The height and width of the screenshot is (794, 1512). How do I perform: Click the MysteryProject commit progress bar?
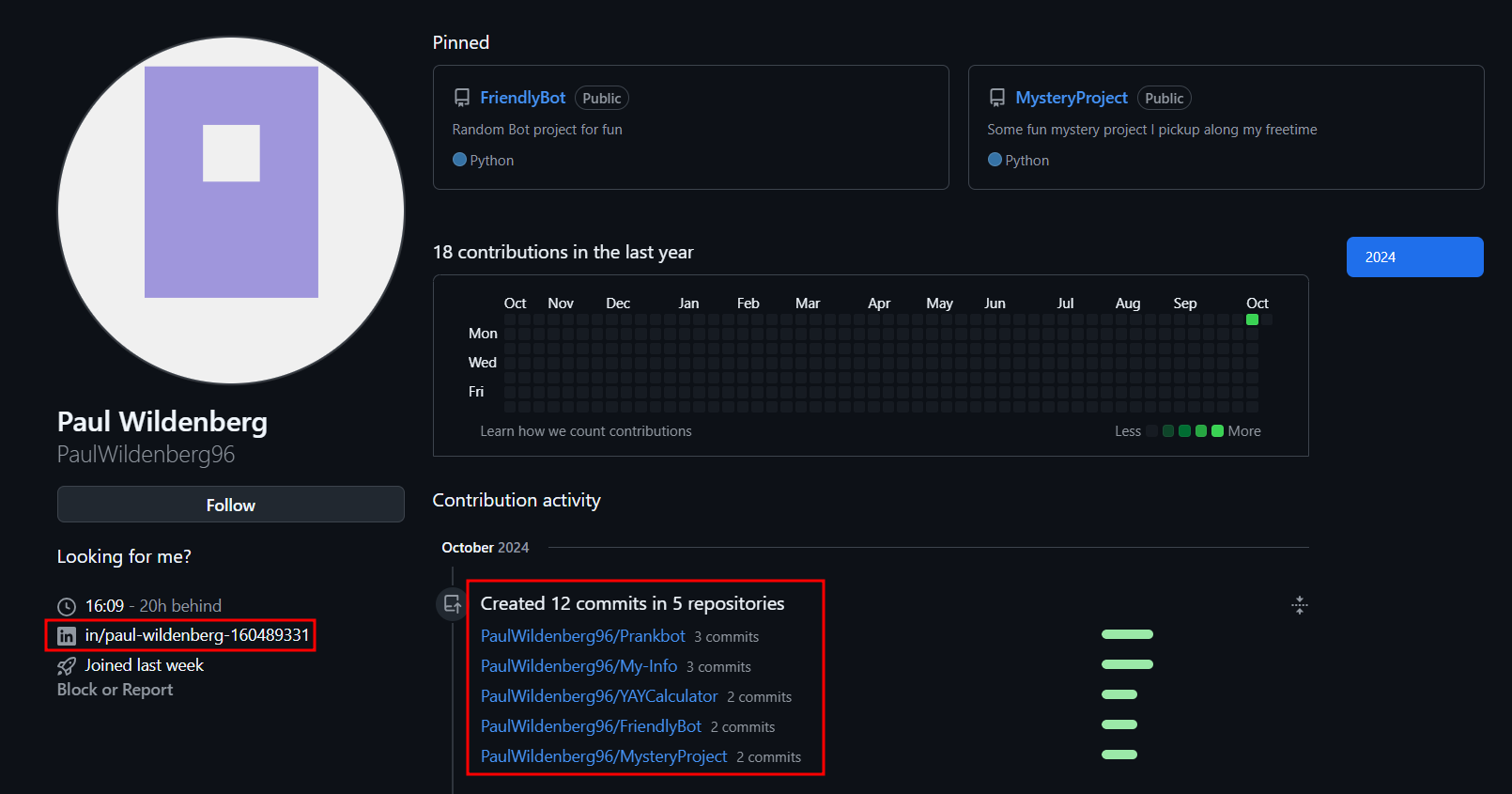[1119, 755]
